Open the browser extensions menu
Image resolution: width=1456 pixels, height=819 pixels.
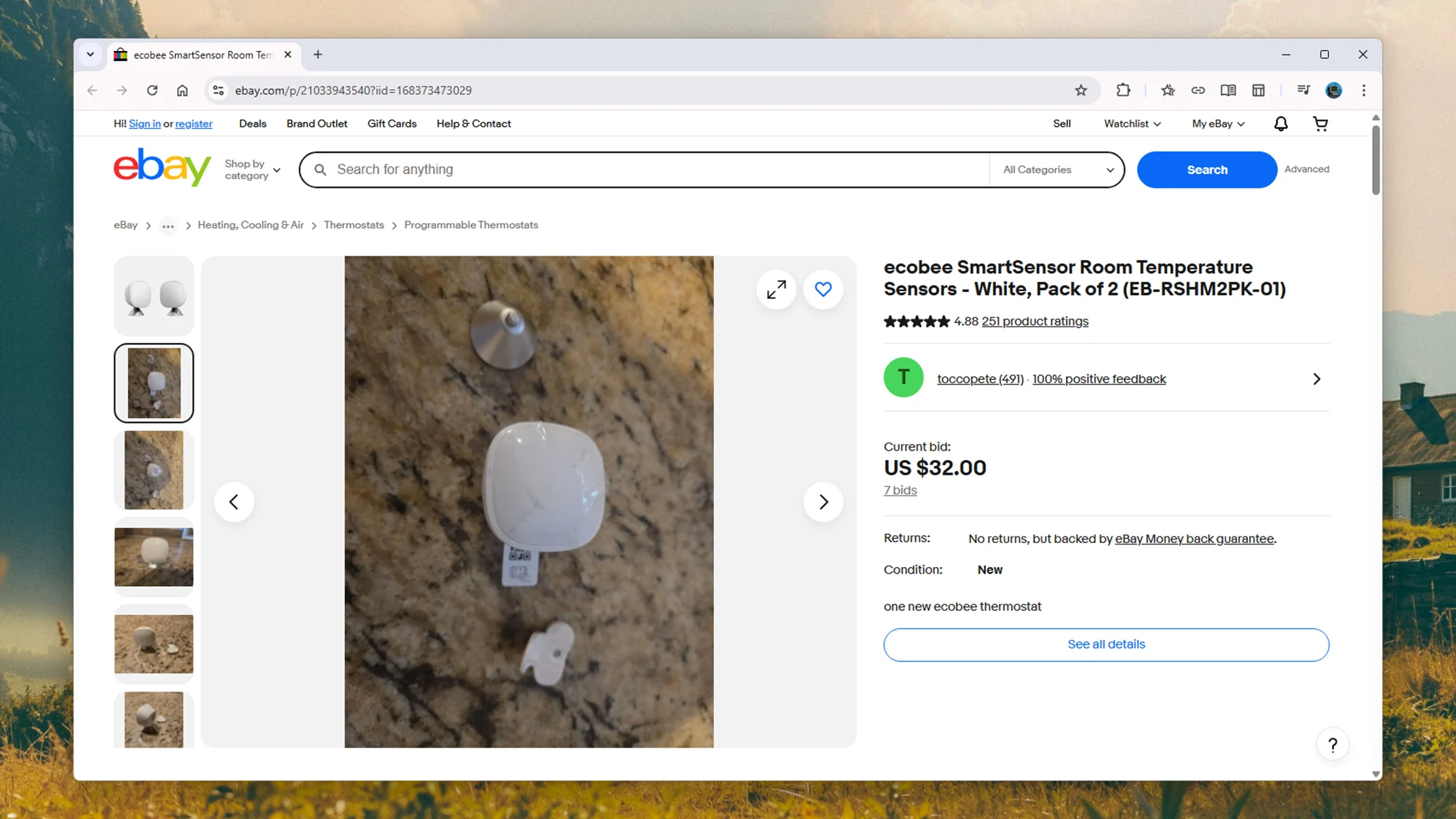point(1123,90)
